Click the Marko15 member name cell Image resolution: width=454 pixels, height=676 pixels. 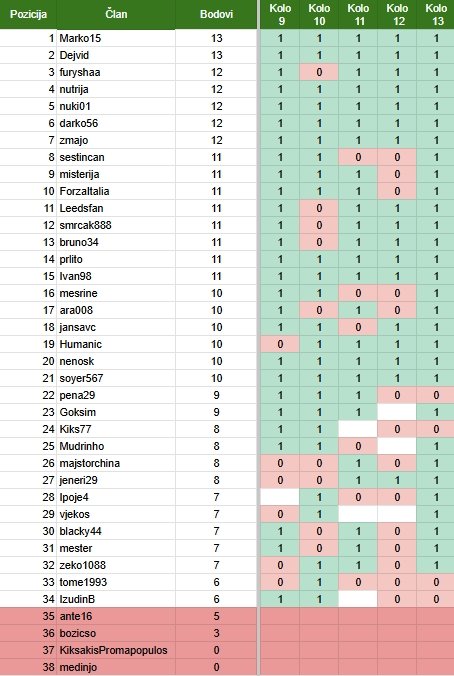[116, 38]
